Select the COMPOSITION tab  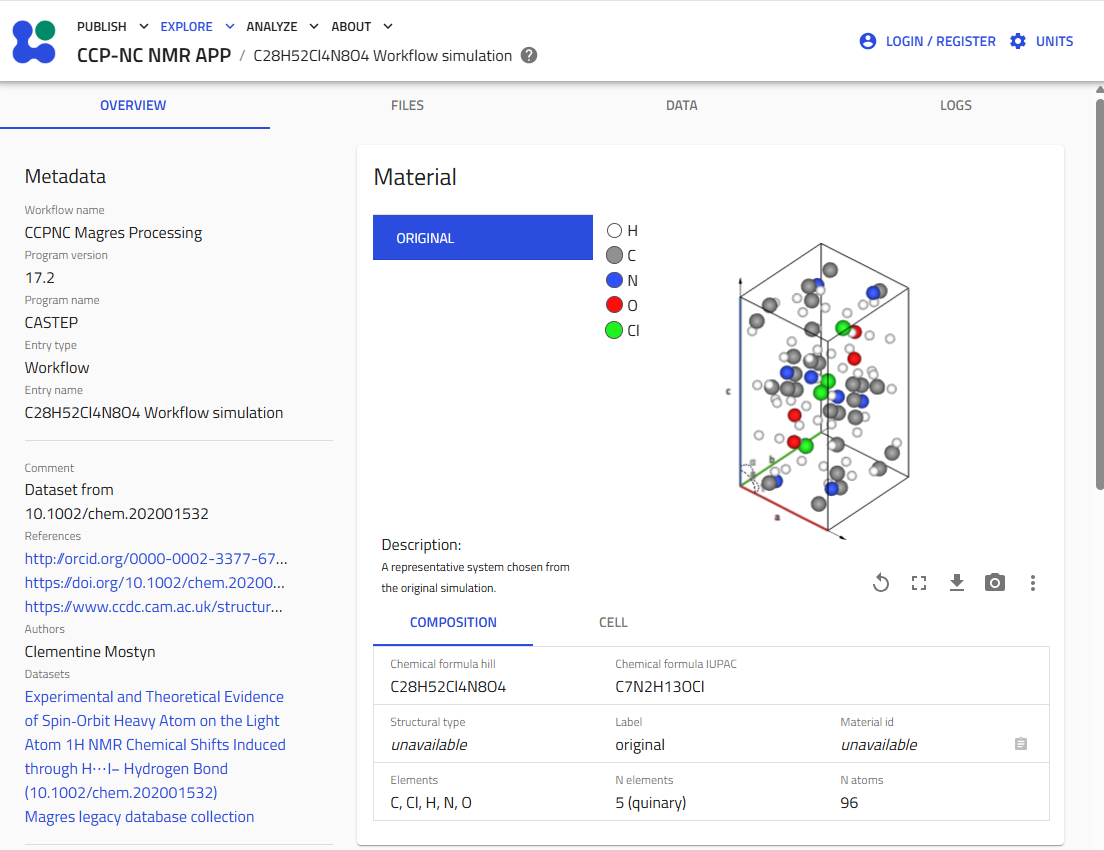(x=453, y=623)
